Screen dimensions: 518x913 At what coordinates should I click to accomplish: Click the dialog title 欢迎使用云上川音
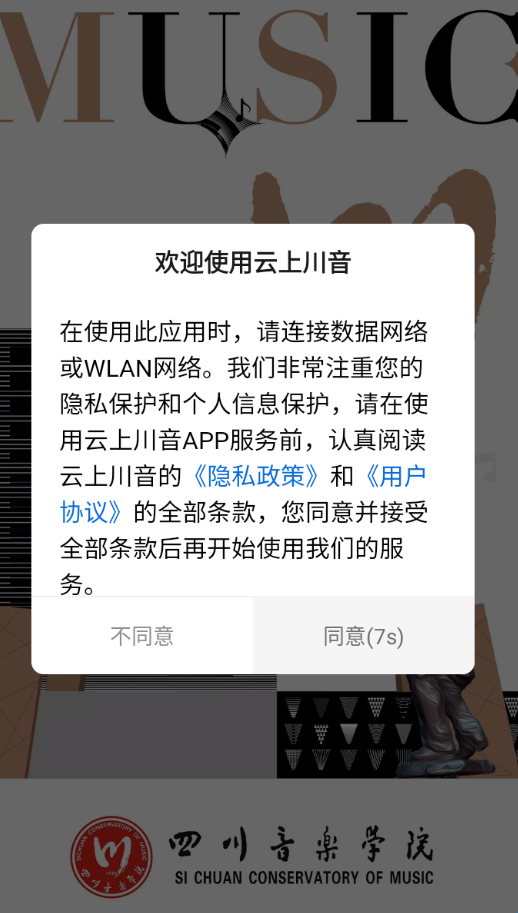click(253, 263)
